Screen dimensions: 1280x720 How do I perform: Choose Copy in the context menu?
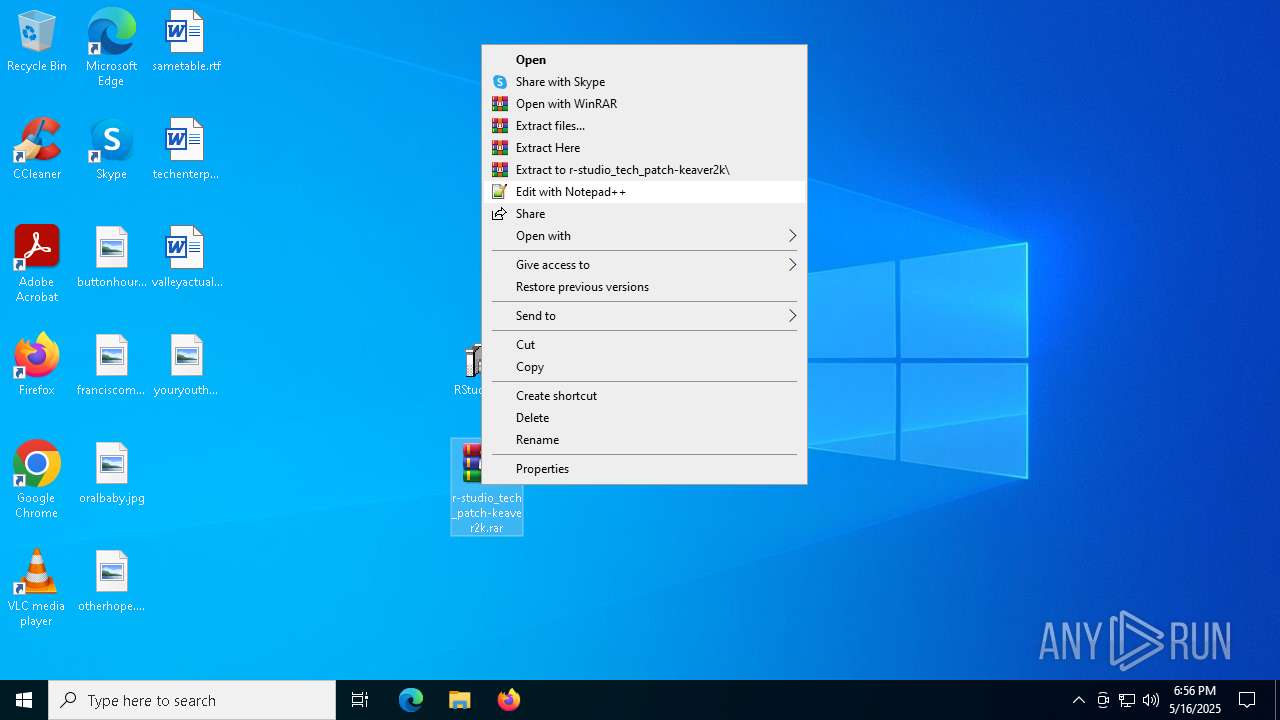[644, 367]
